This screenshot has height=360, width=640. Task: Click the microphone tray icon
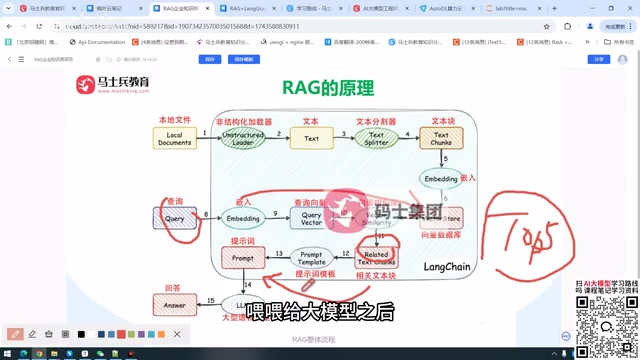pyautogui.click(x=564, y=354)
